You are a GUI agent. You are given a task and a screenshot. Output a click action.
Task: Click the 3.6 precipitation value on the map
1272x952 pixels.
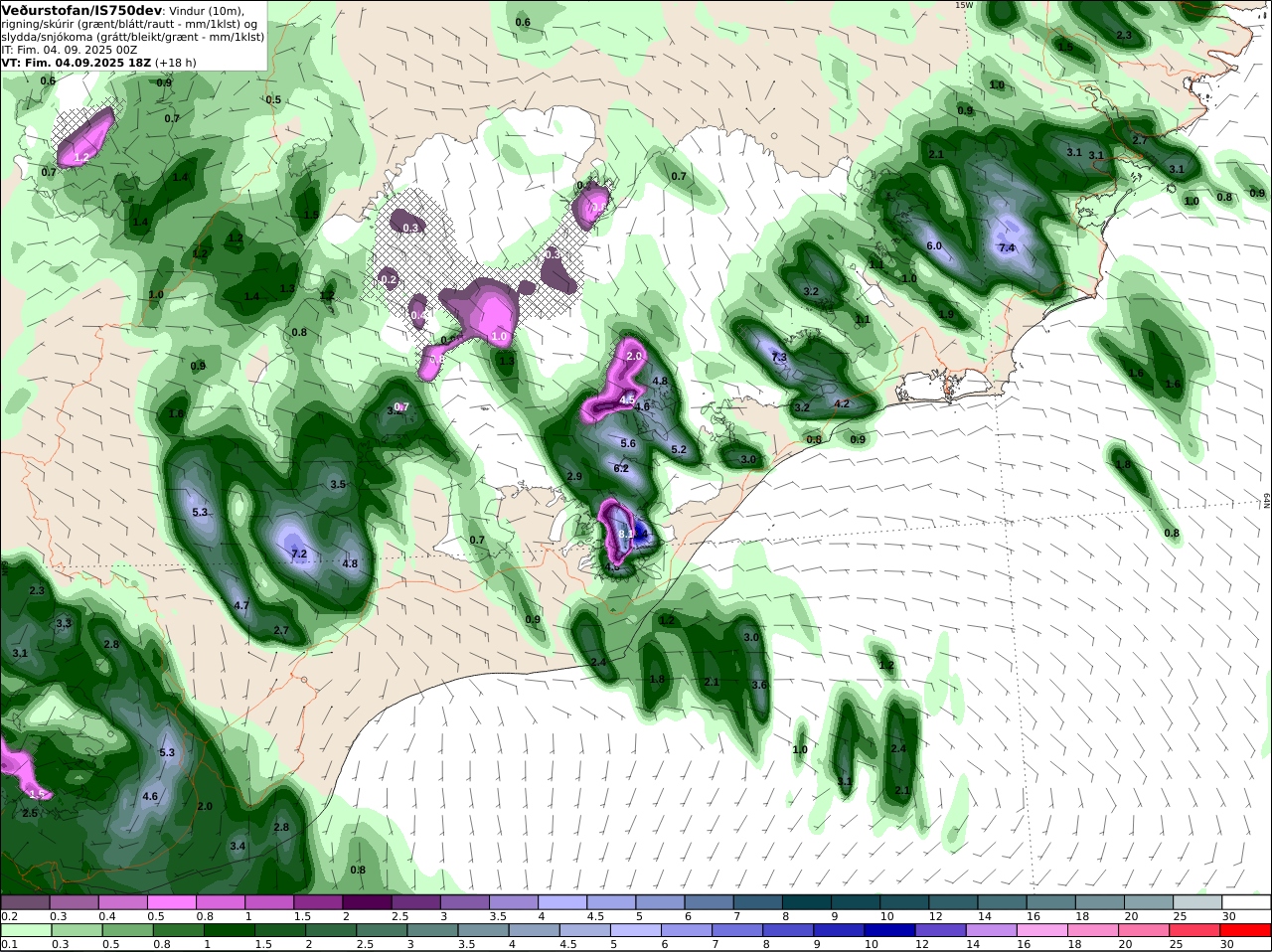point(759,685)
